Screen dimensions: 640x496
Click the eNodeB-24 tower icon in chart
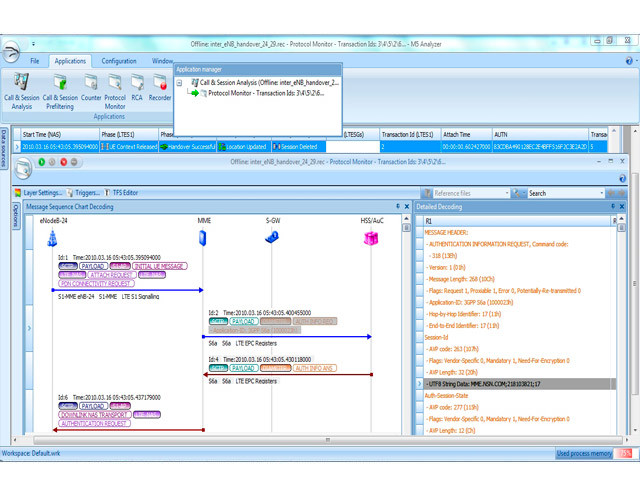(x=51, y=238)
